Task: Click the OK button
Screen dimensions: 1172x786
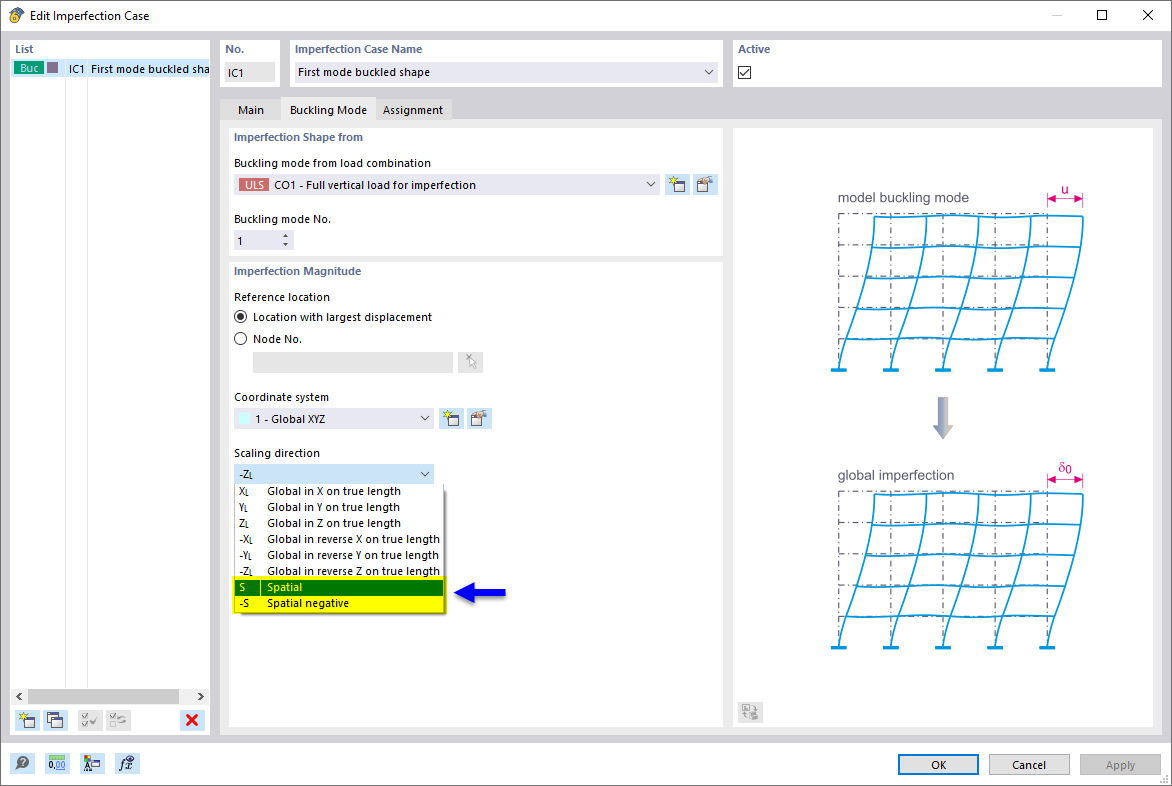Action: click(938, 765)
